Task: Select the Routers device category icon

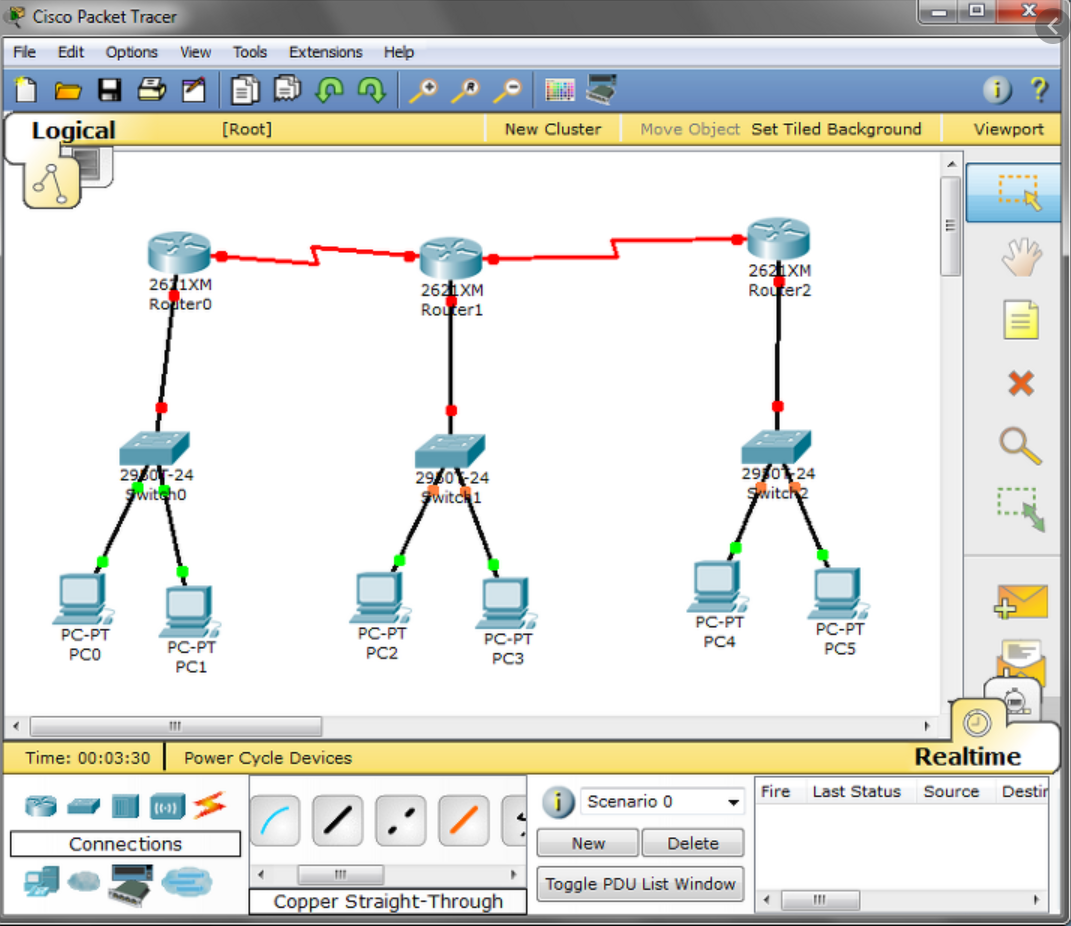Action: (x=40, y=806)
